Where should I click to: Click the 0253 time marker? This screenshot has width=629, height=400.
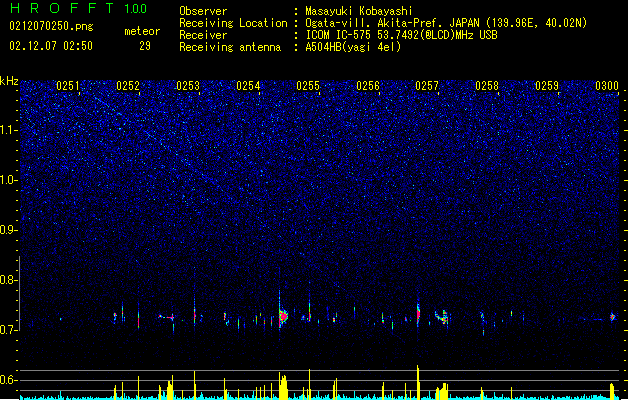tap(188, 86)
